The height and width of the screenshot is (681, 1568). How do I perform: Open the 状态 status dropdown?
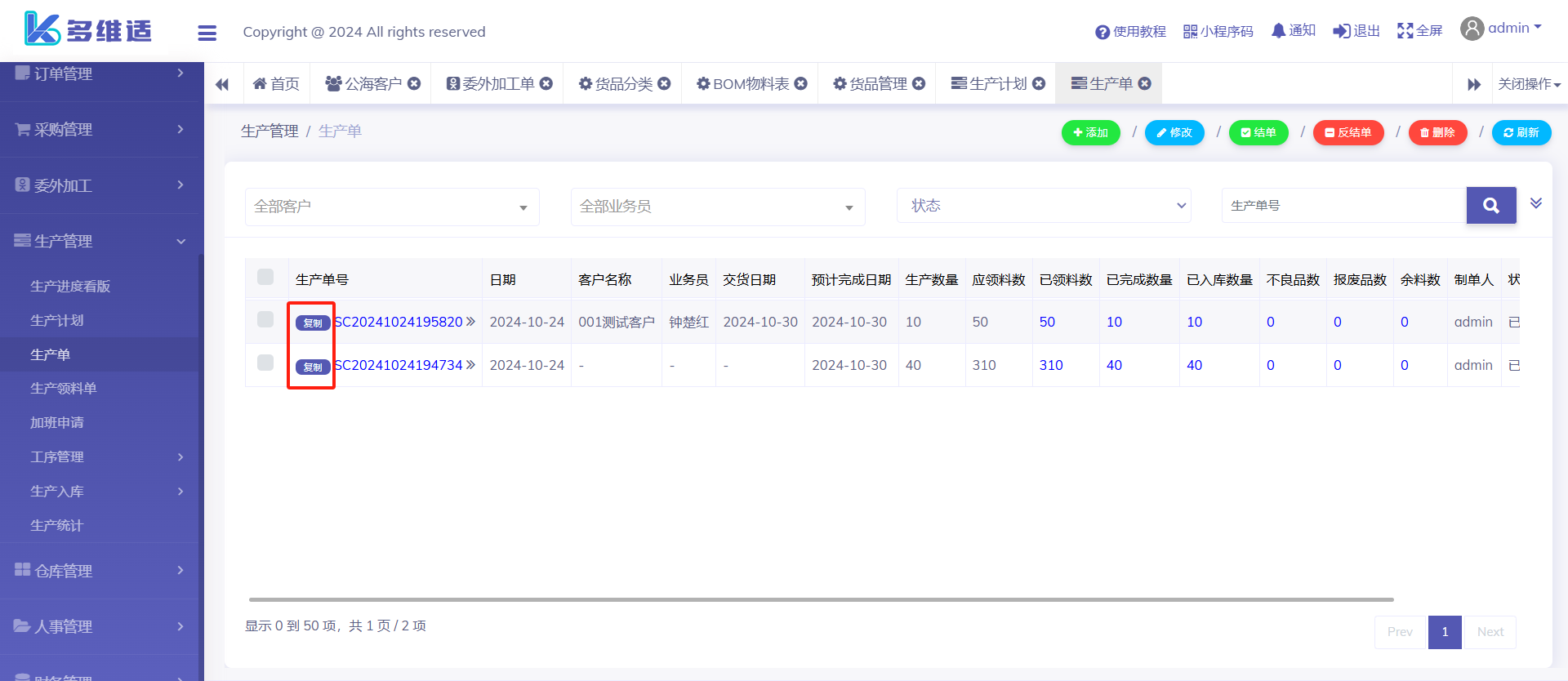click(1044, 206)
